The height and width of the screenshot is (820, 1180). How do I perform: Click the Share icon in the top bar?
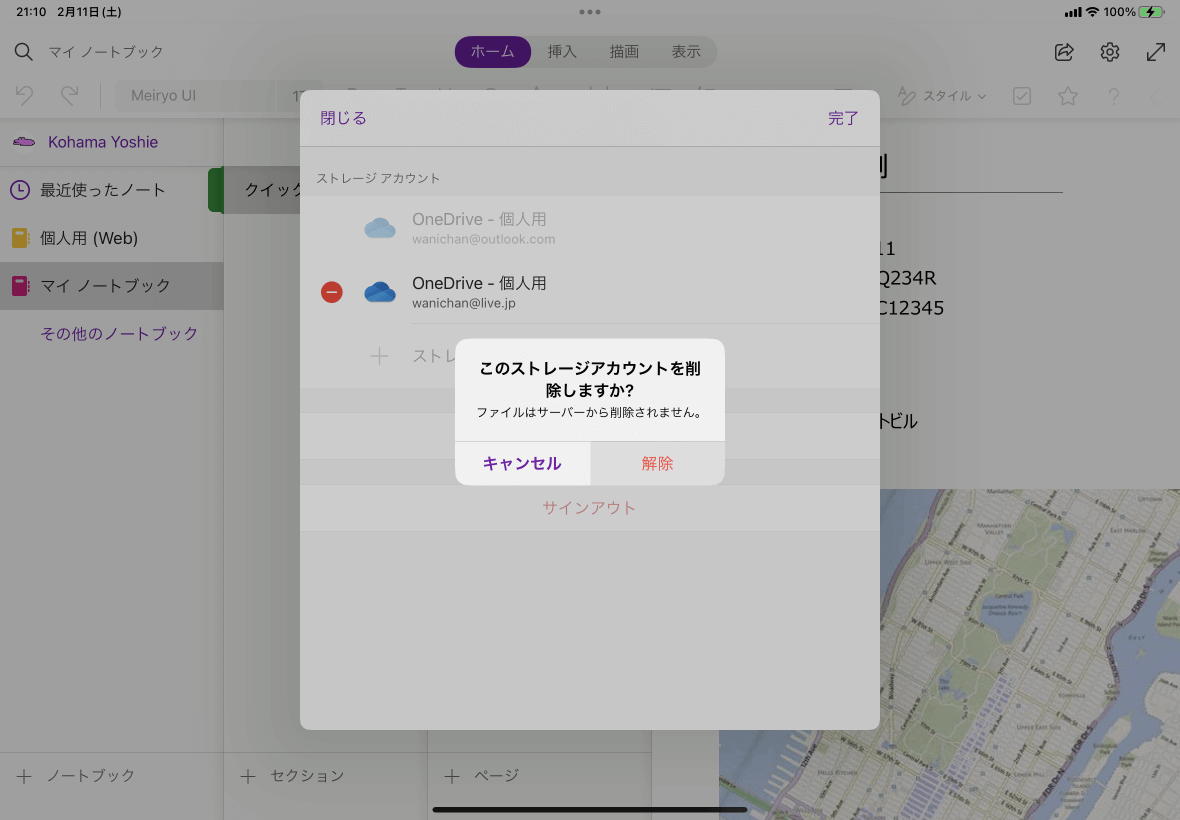click(x=1063, y=52)
